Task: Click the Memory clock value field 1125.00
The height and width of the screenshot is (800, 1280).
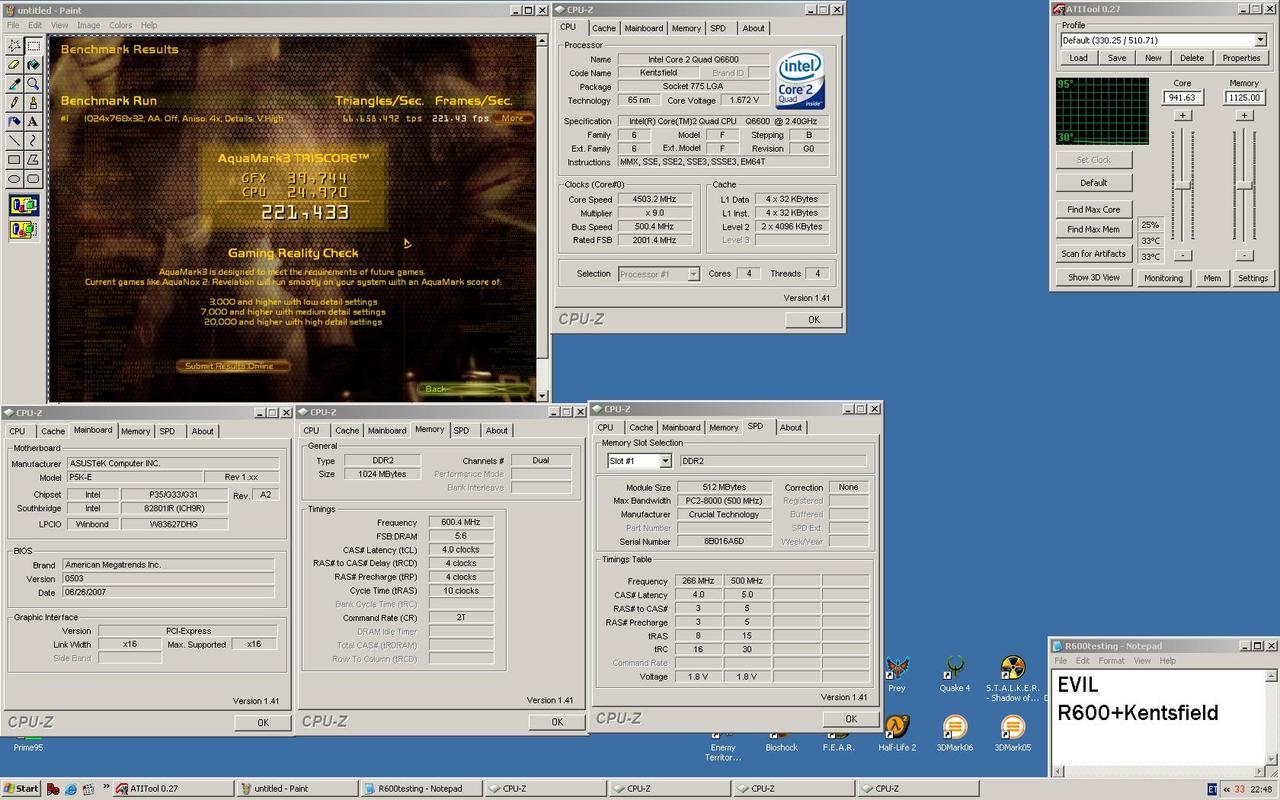Action: (x=1244, y=98)
